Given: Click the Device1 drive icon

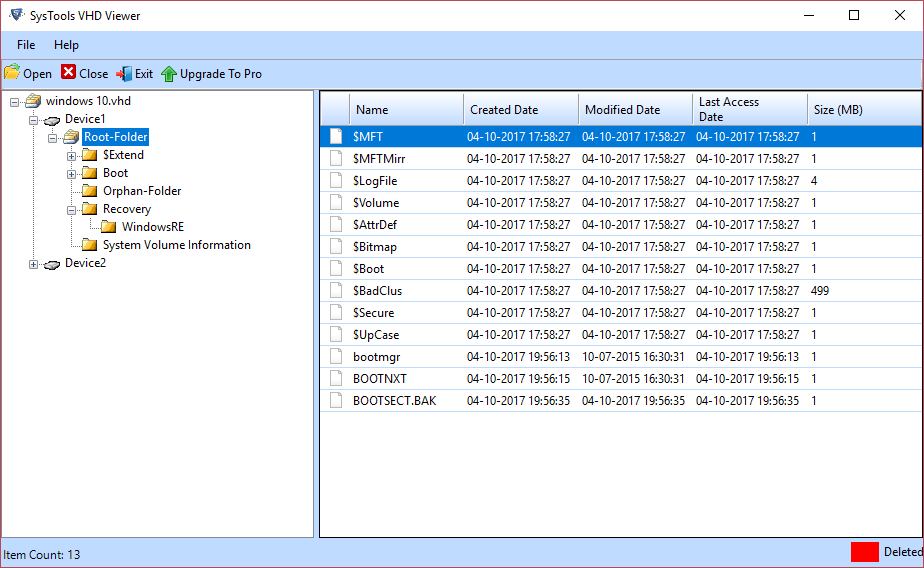Looking at the screenshot, I should (52, 120).
